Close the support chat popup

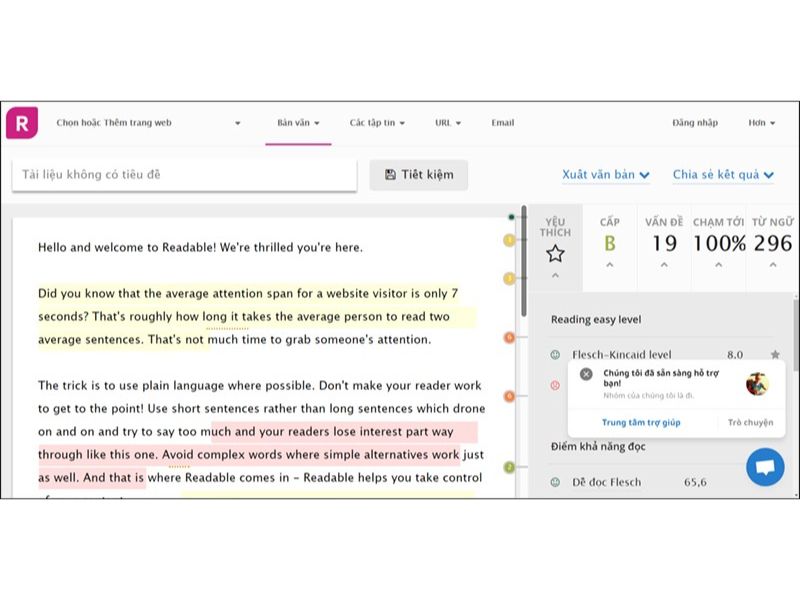(586, 374)
